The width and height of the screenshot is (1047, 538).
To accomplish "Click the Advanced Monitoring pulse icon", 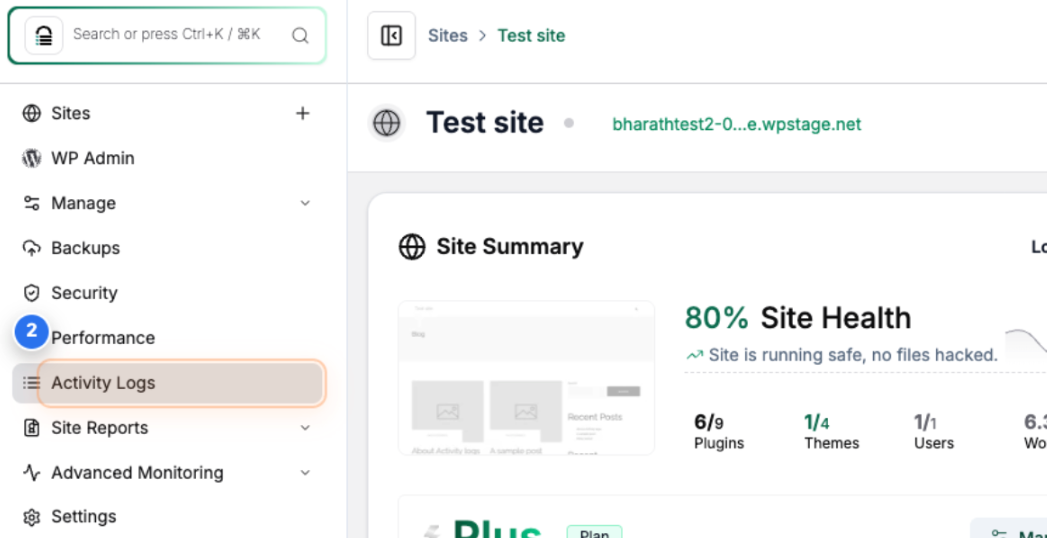I will [x=31, y=473].
